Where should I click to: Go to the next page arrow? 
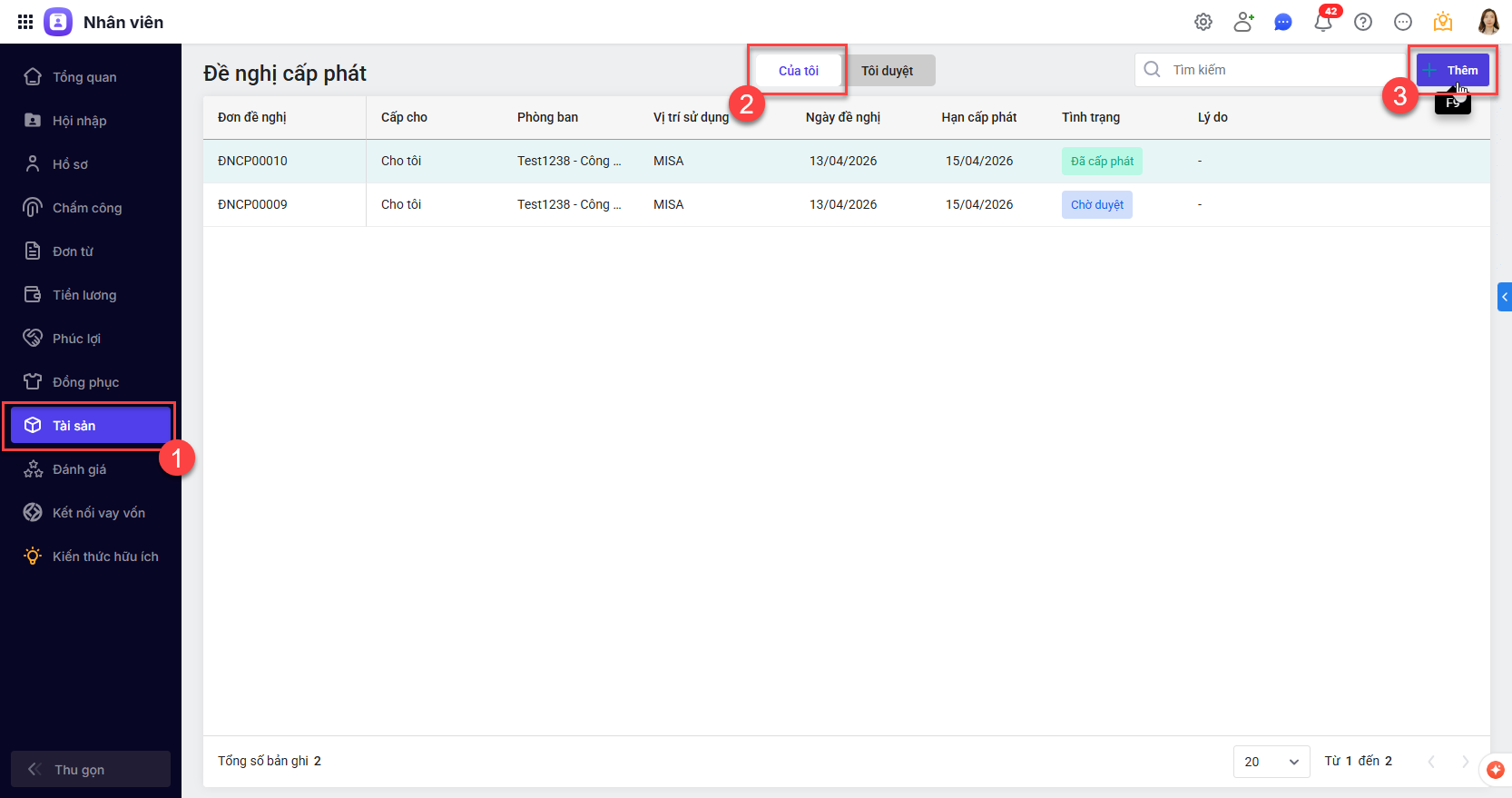[1465, 762]
